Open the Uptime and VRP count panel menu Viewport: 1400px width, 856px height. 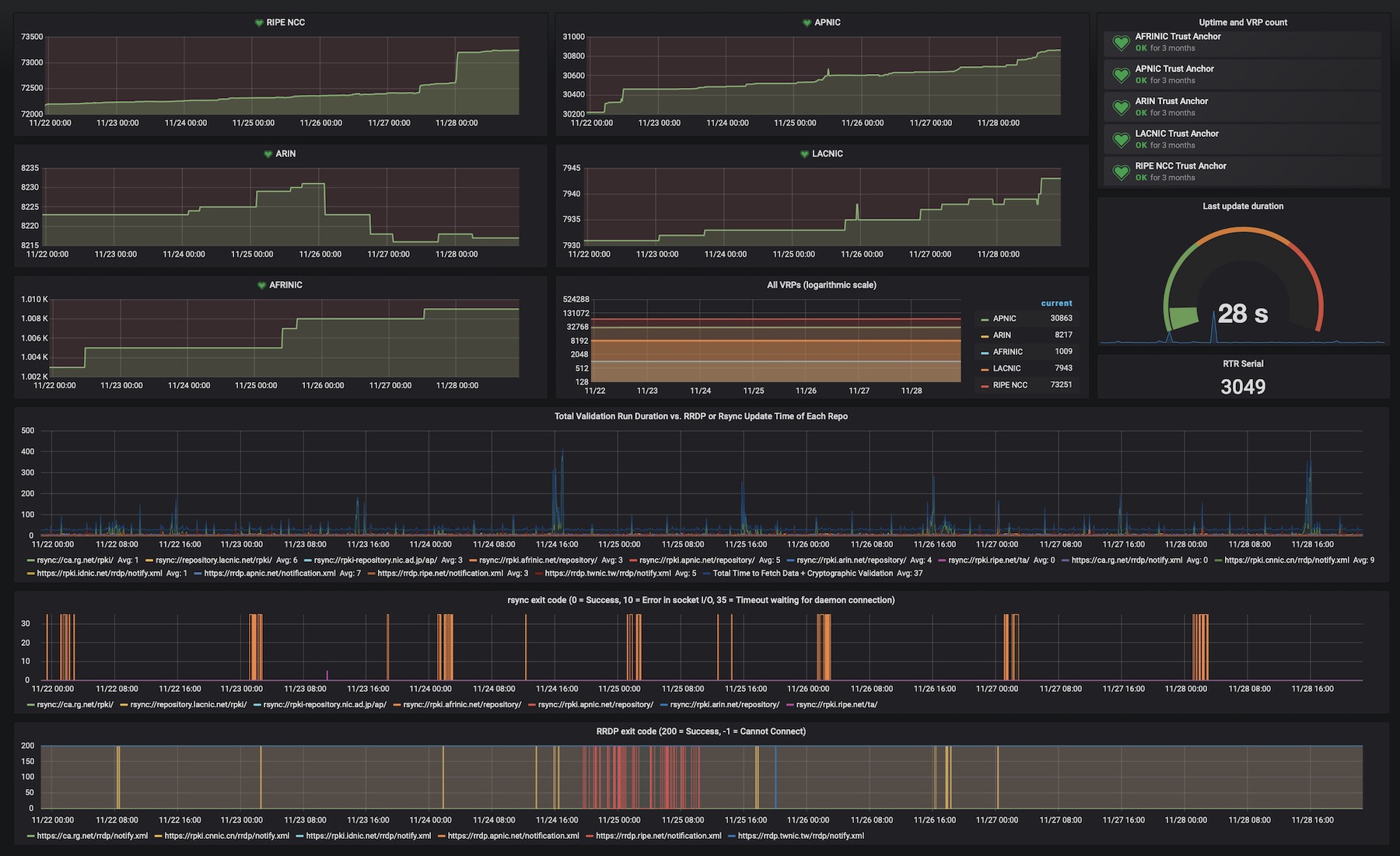1243,23
